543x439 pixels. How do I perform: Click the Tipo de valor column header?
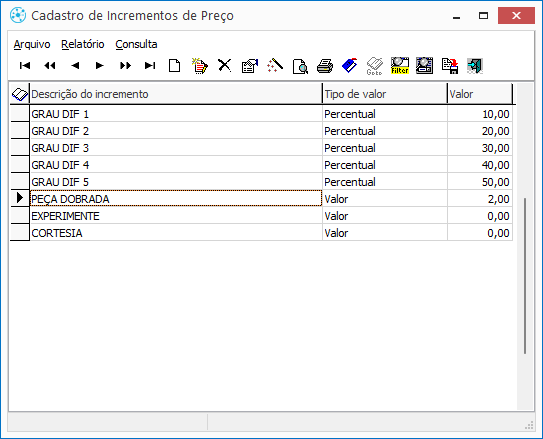tap(385, 94)
